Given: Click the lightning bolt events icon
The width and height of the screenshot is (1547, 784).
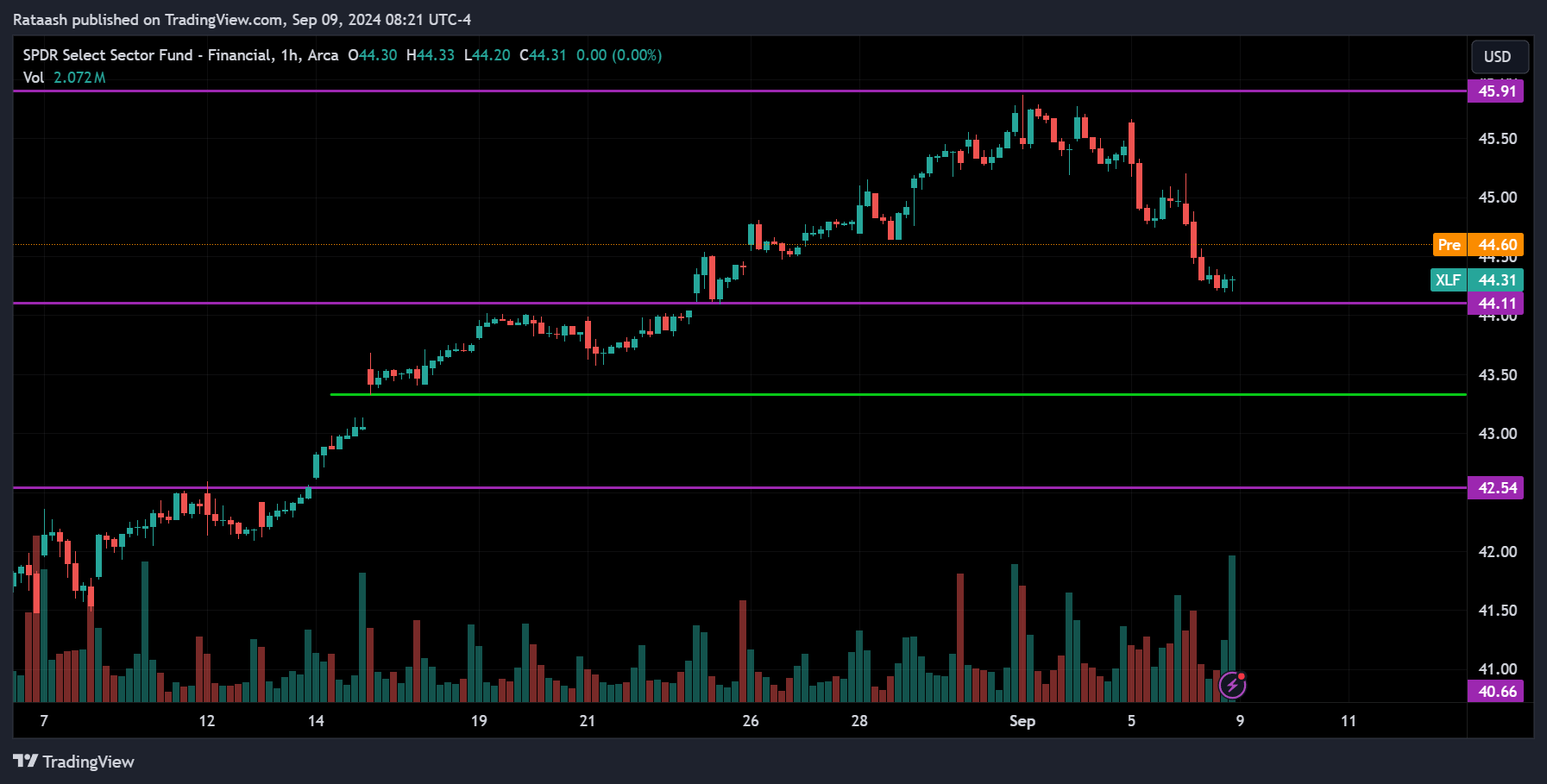Looking at the screenshot, I should 1232,686.
